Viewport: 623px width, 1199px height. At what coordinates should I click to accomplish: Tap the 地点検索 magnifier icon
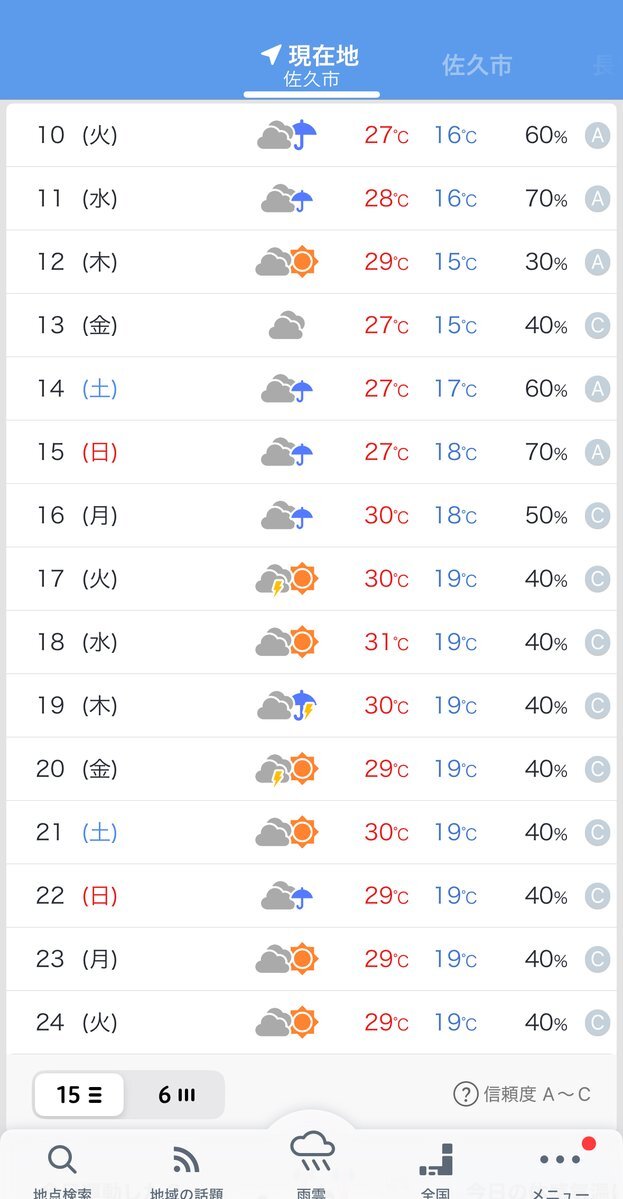coord(62,1160)
